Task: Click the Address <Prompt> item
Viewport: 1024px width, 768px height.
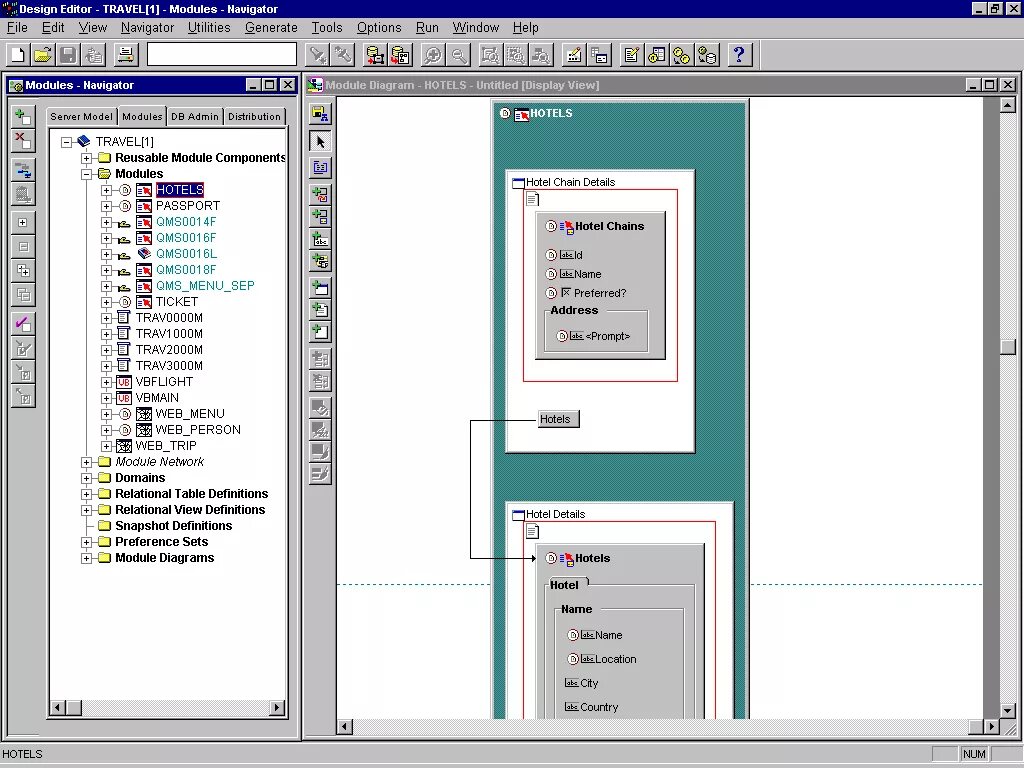Action: 607,336
